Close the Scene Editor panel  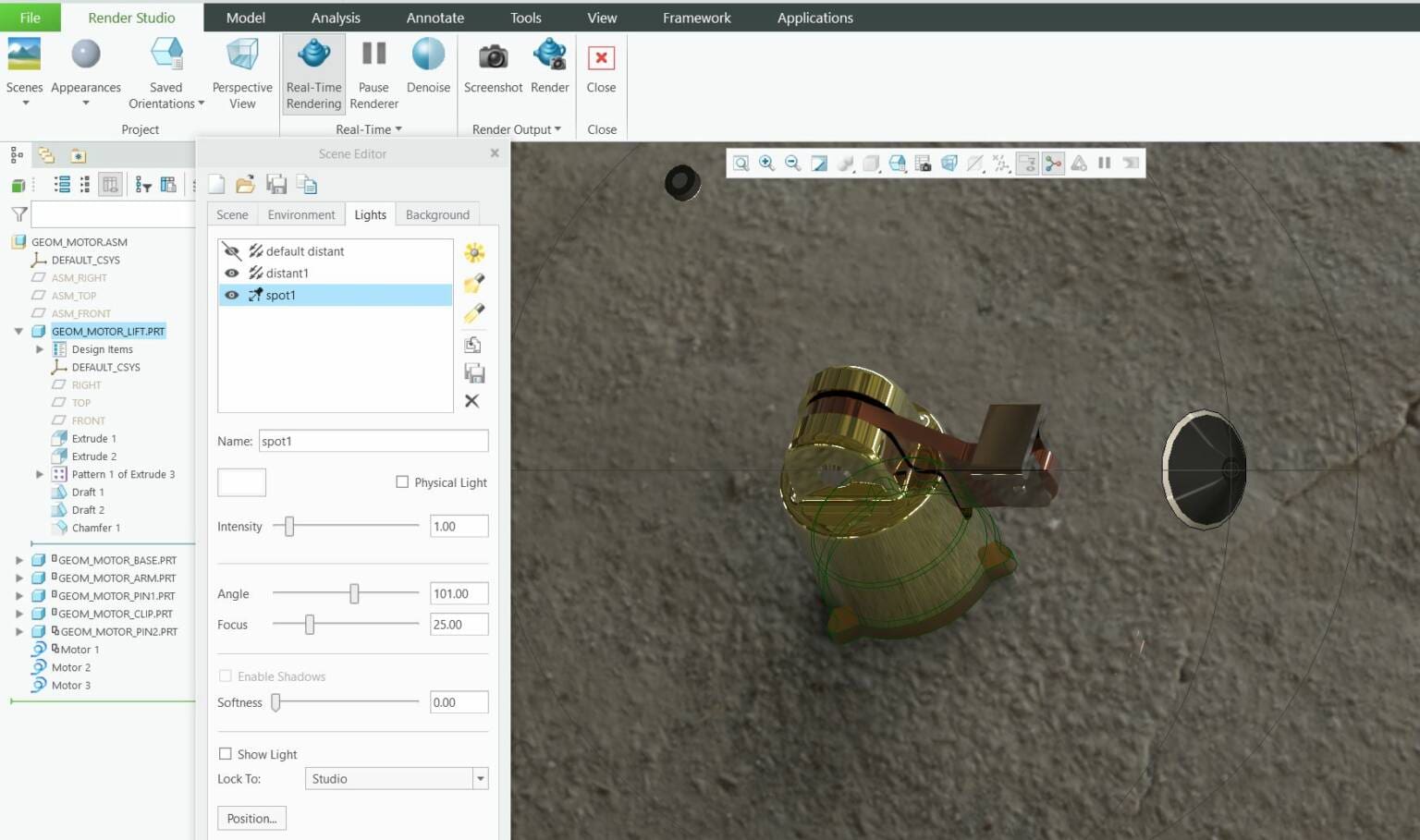point(495,153)
